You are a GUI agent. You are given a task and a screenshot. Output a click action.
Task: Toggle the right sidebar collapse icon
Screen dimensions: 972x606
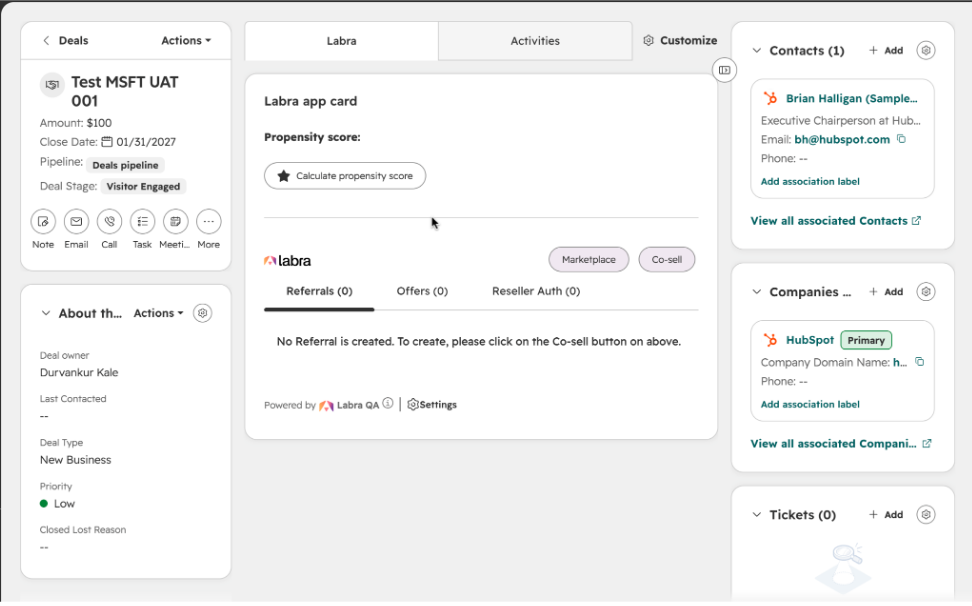(724, 70)
